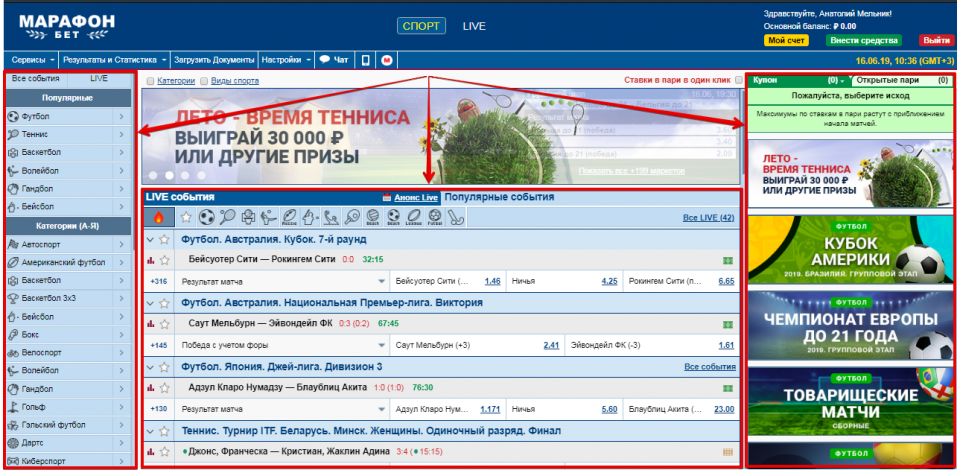Tick the Категории checkbox

click(150, 81)
